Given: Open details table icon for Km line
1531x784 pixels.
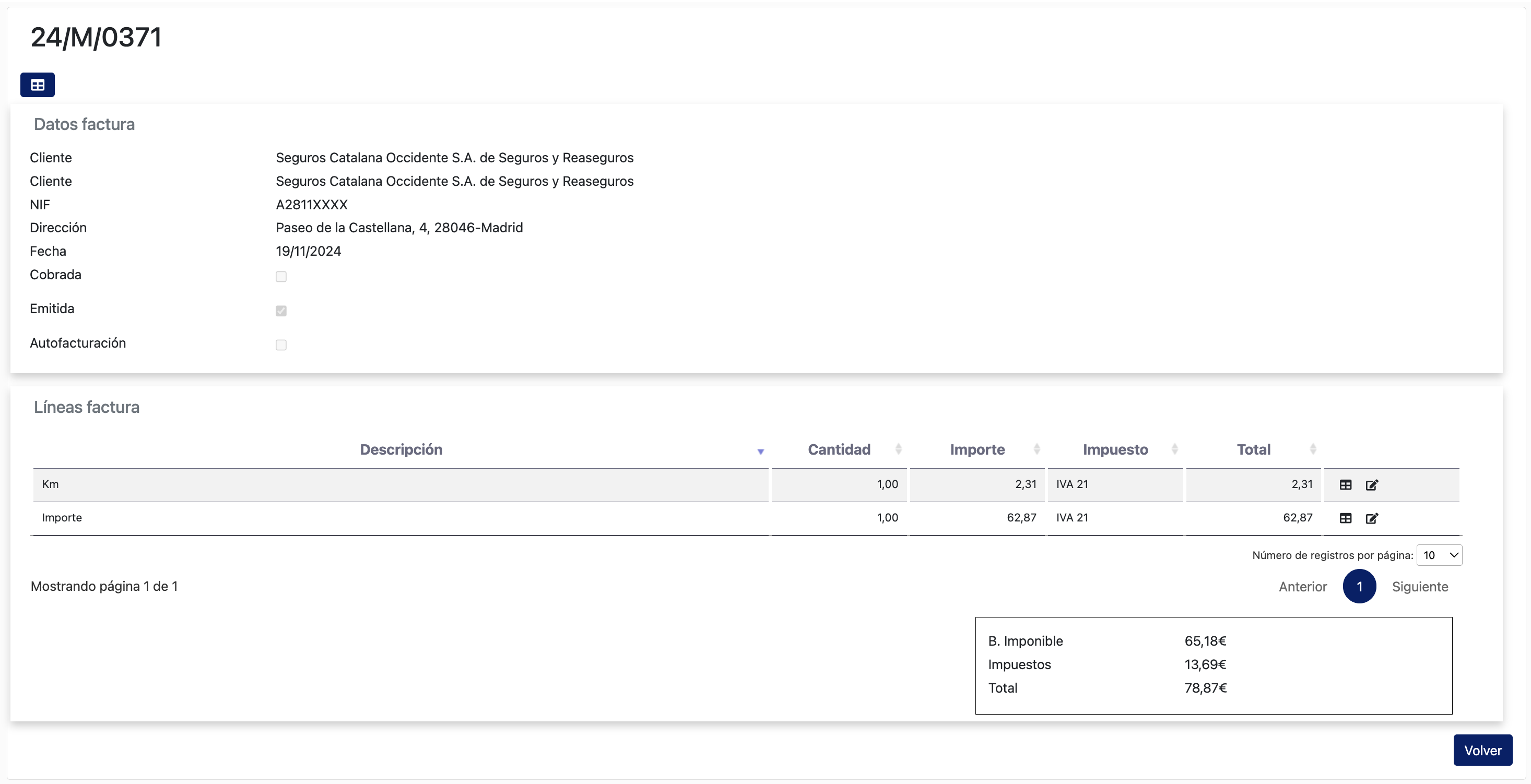Looking at the screenshot, I should (x=1346, y=485).
